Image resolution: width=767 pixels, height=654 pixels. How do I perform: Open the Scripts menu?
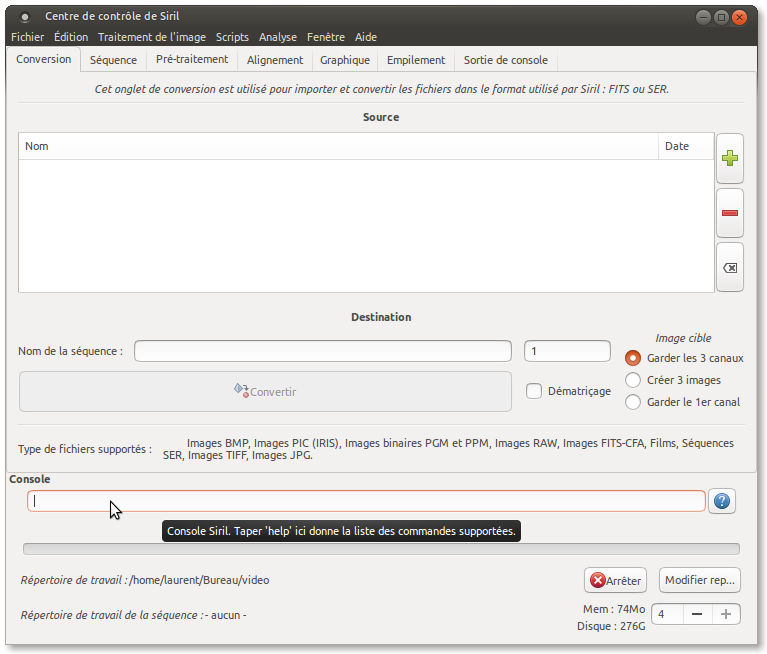tap(232, 37)
